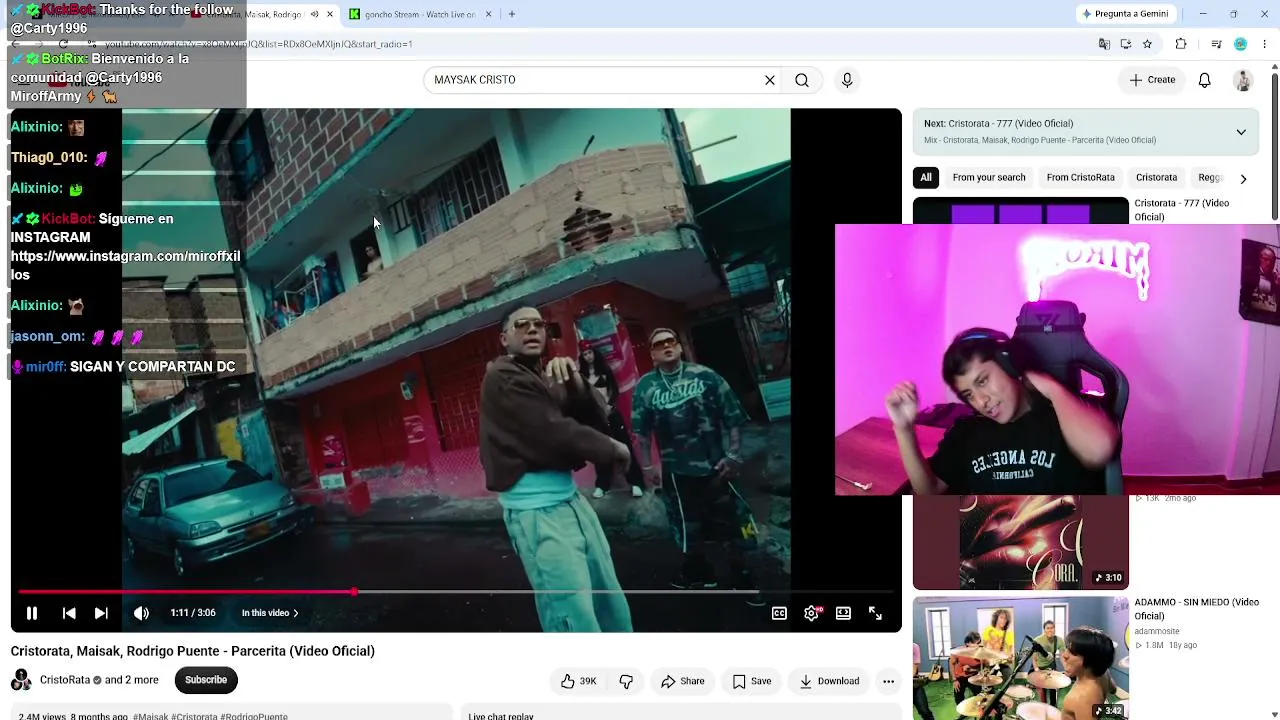Open a new browser tab
Image resolution: width=1280 pixels, height=720 pixels.
(x=512, y=14)
